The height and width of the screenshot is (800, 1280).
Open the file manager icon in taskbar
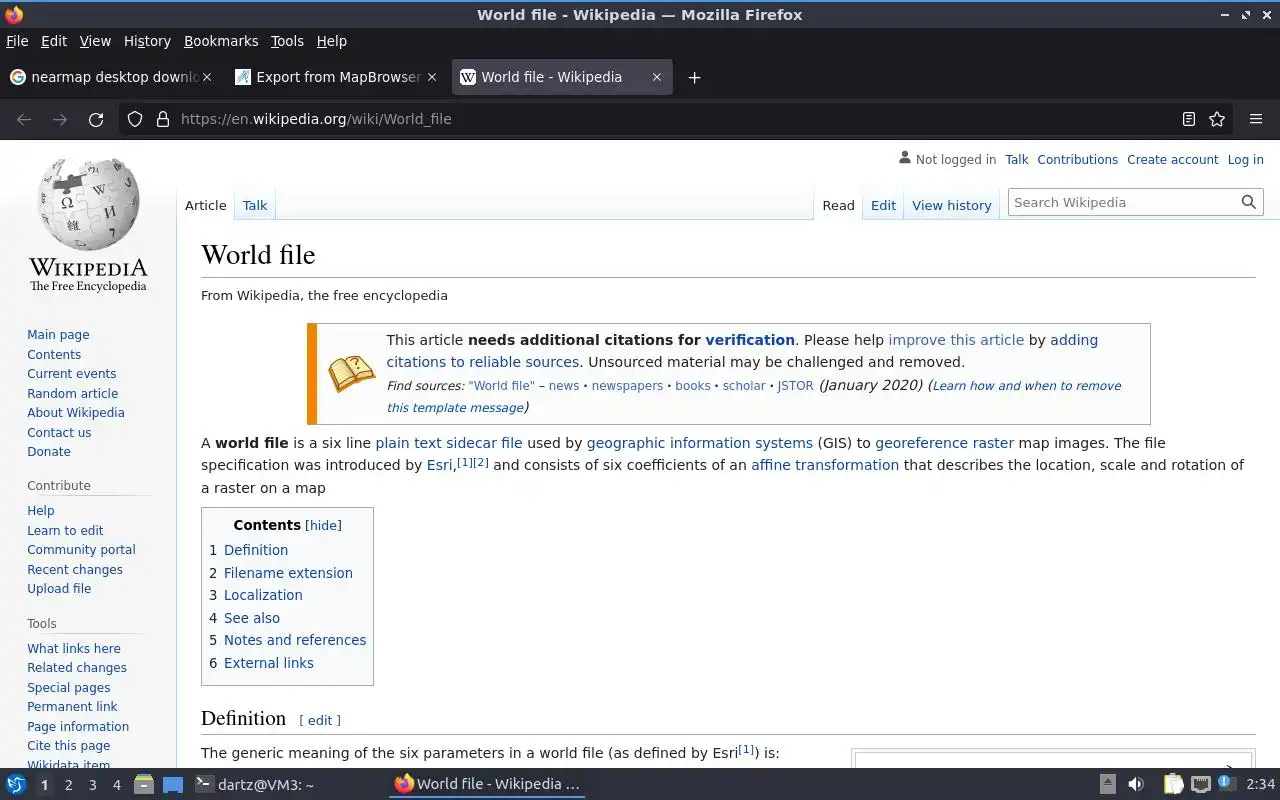(x=143, y=784)
